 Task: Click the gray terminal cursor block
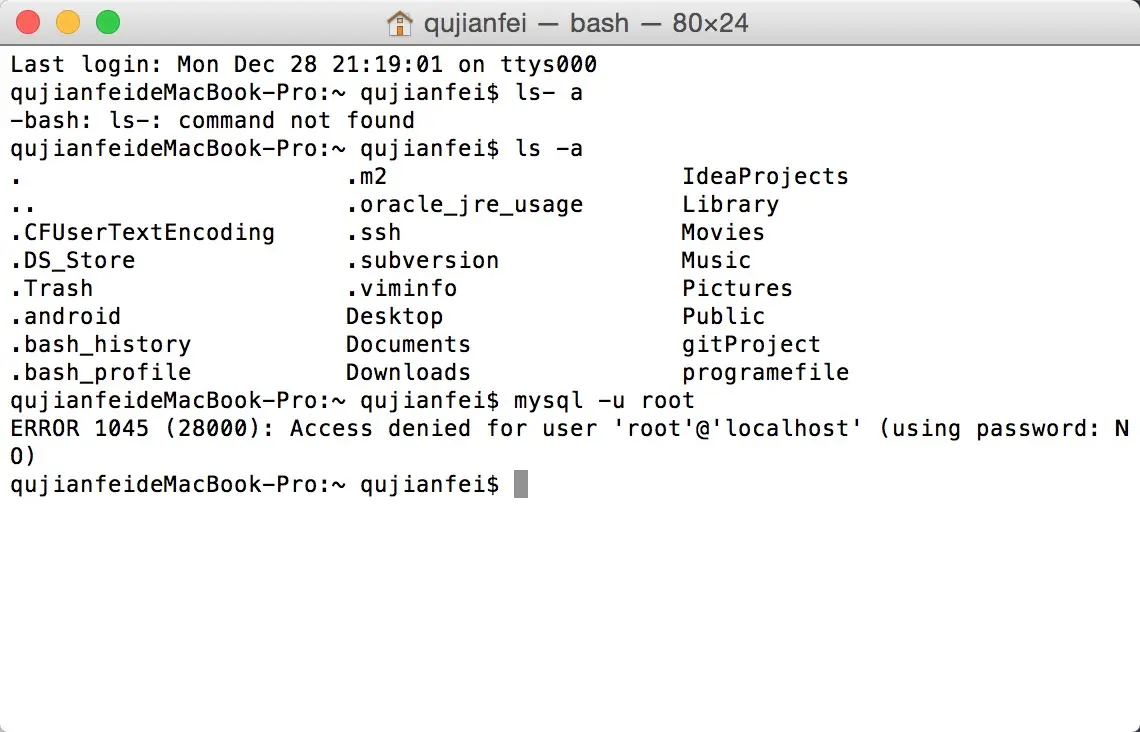coord(521,484)
